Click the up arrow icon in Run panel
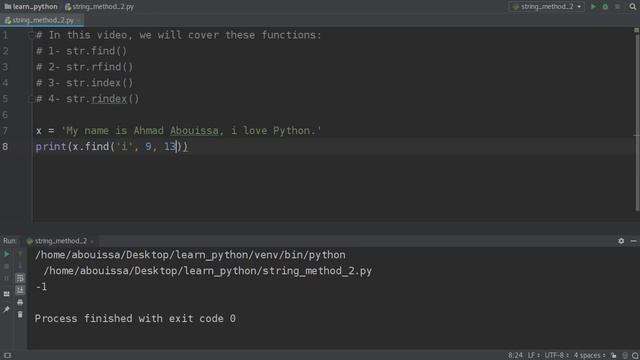Screen dimensions: 640x360 (20, 254)
